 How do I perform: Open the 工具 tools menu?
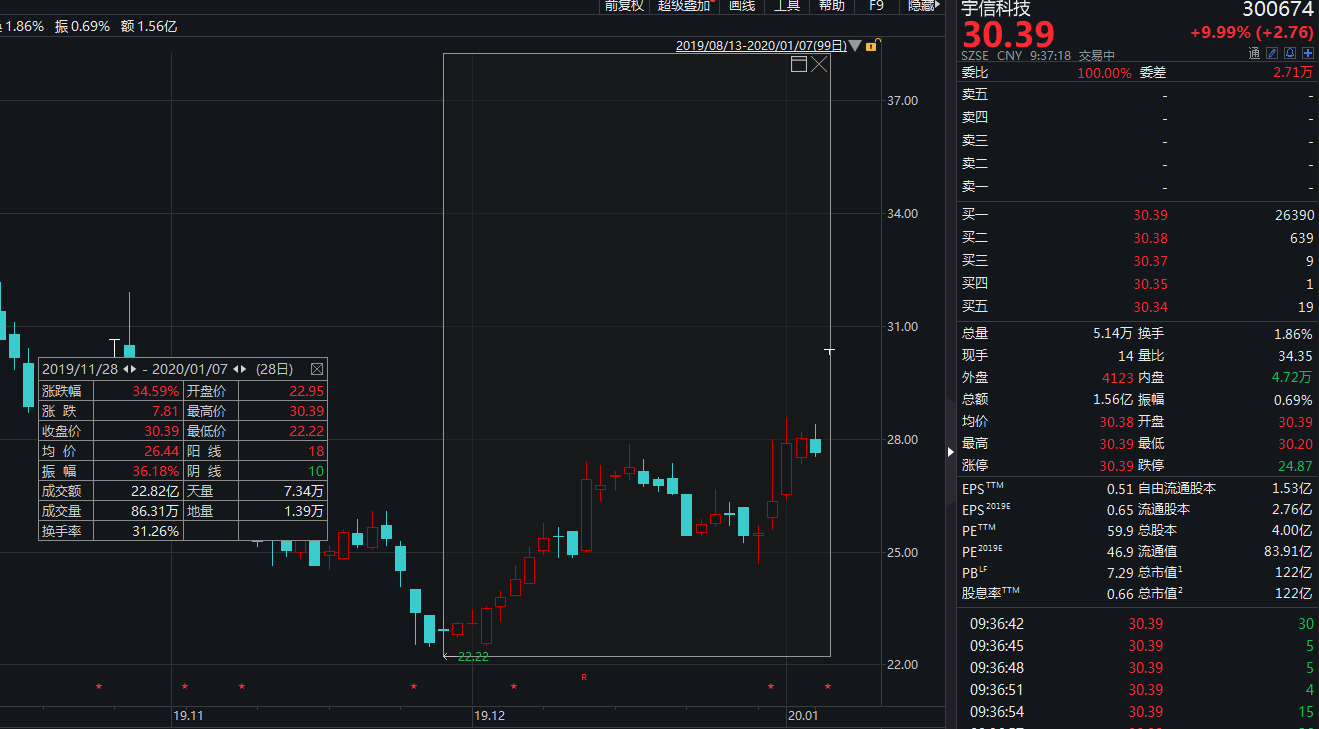787,6
